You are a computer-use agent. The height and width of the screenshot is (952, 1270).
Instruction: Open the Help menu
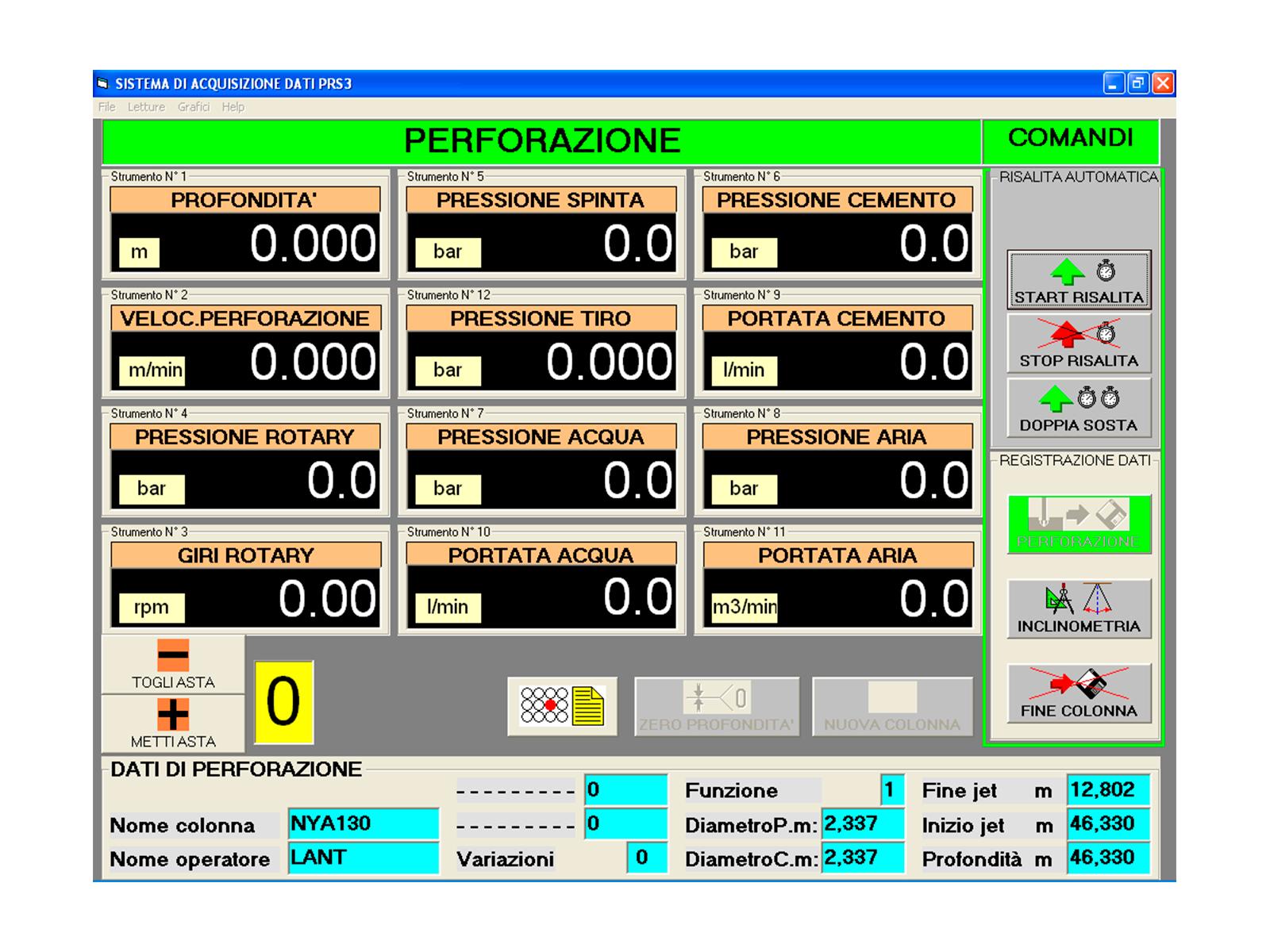233,107
